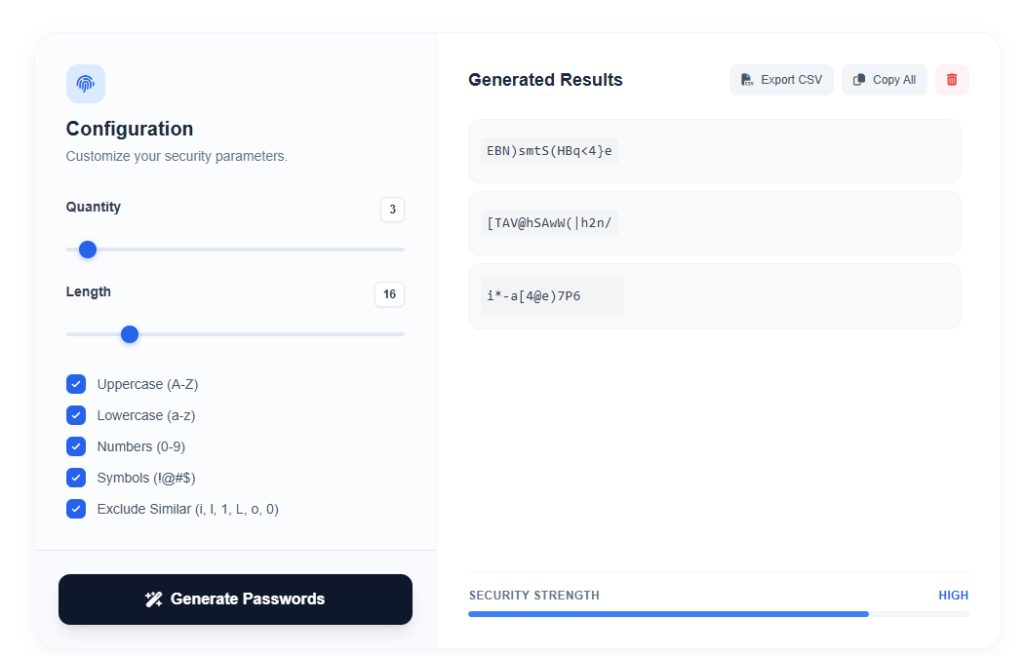Click the copy icon in Copy All
This screenshot has width=1024, height=656.
[859, 80]
